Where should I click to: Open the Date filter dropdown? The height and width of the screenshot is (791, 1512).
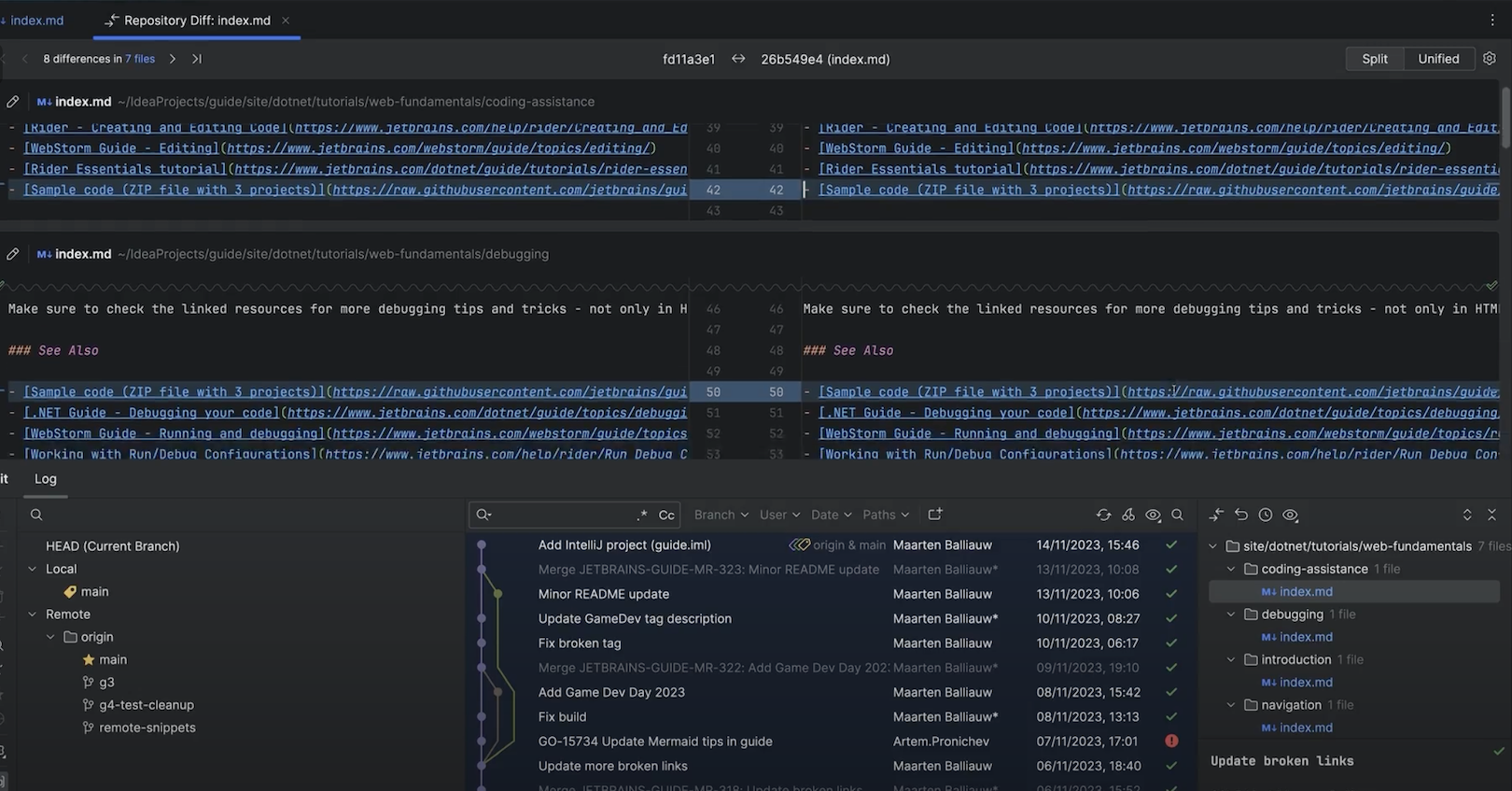[831, 515]
